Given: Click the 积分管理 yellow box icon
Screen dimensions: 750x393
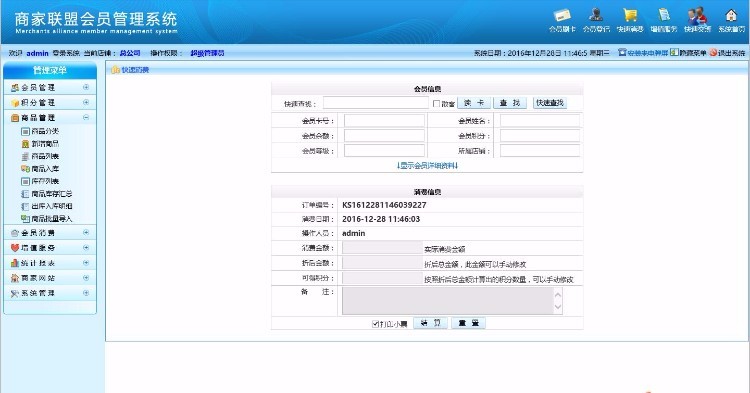Looking at the screenshot, I should tap(15, 103).
